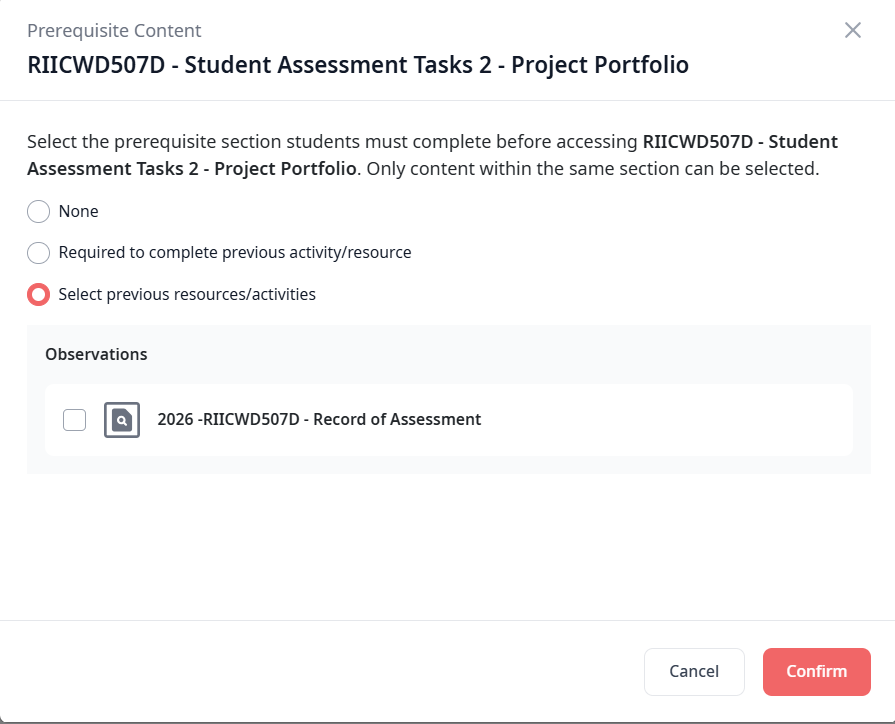Click the bold 'Assessment Tasks 2 - Project Portfolio' text in instructions
The height and width of the screenshot is (724, 895).
(192, 169)
